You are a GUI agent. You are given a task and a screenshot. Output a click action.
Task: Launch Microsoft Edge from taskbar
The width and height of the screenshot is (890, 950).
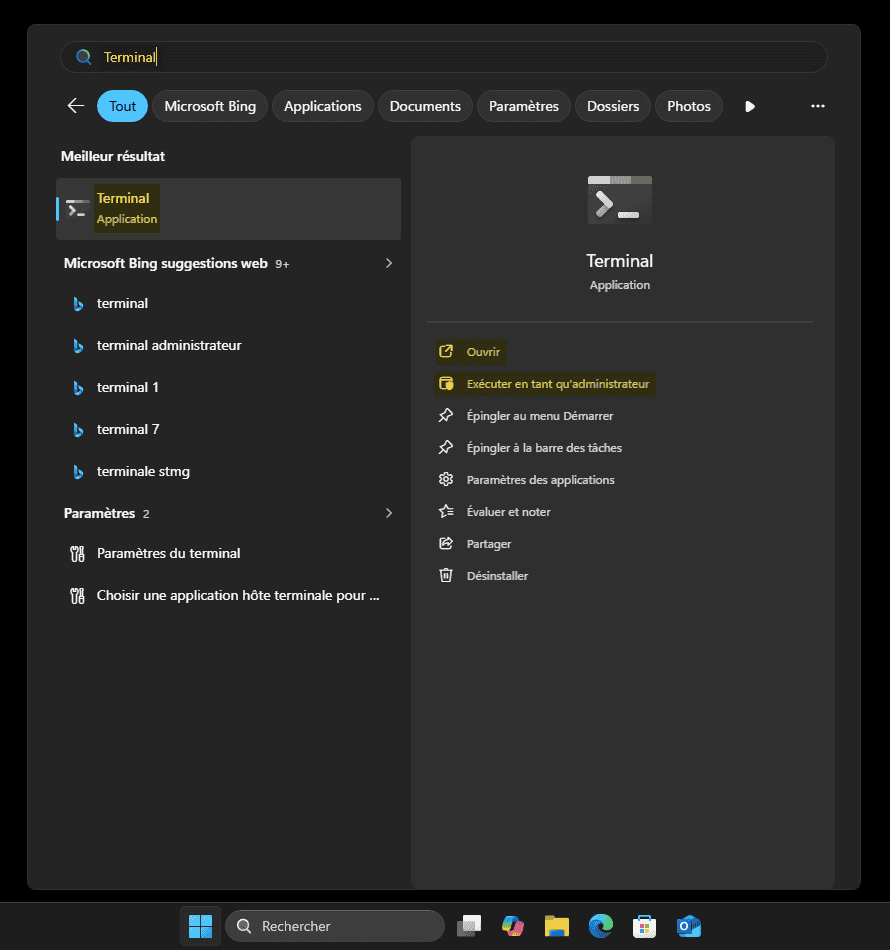tap(600, 926)
